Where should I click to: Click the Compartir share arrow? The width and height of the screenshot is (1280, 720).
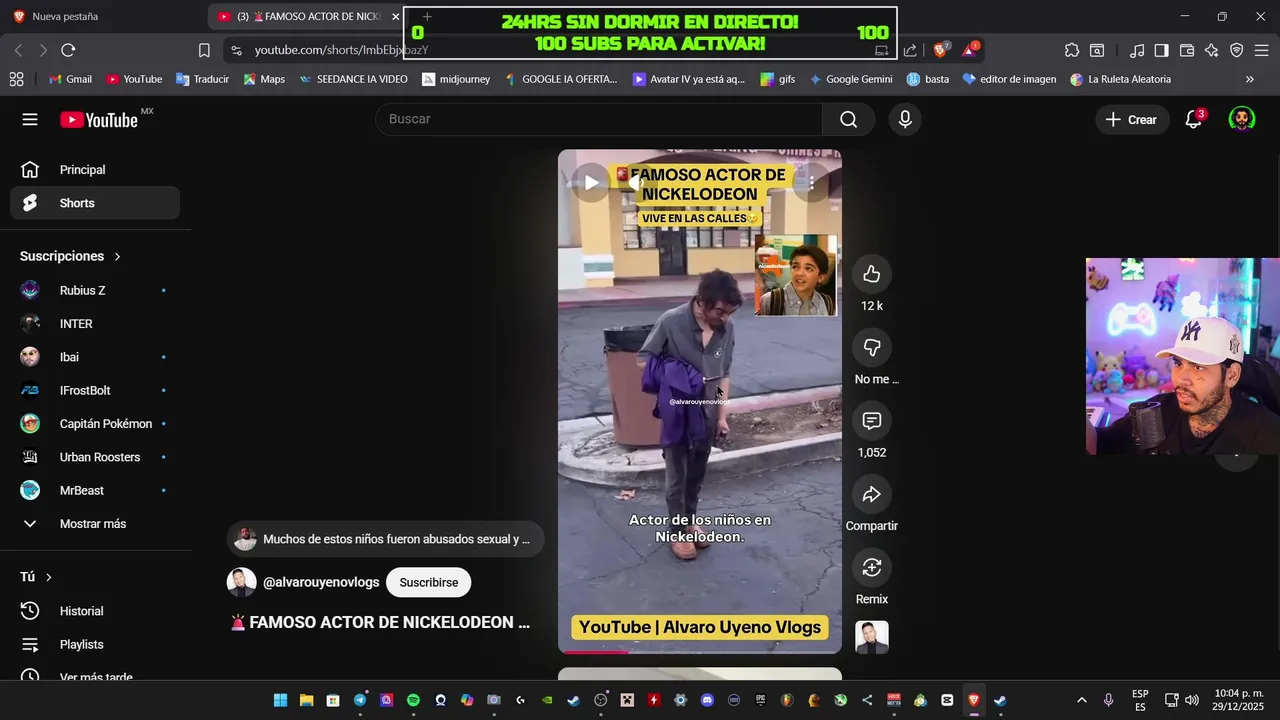click(872, 494)
